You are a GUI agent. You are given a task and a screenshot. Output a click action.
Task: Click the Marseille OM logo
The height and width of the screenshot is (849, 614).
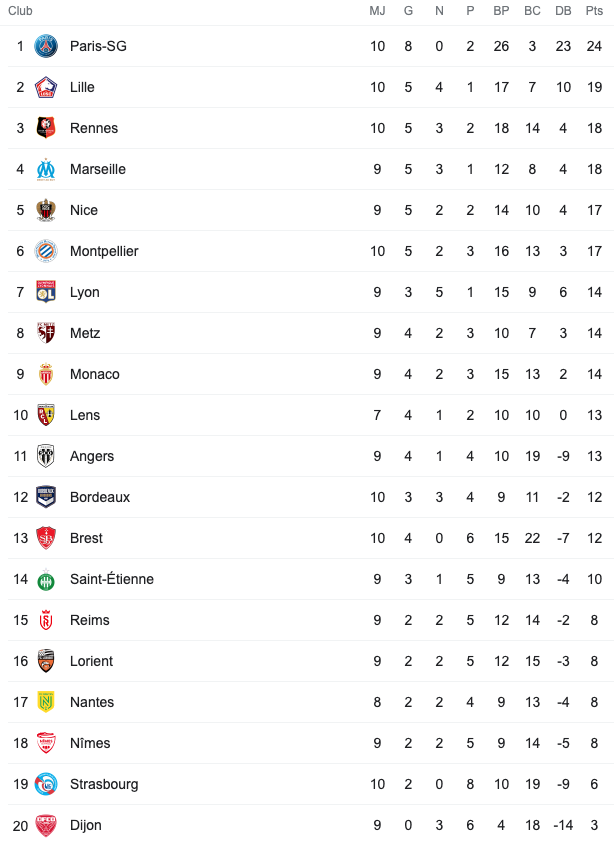(46, 169)
